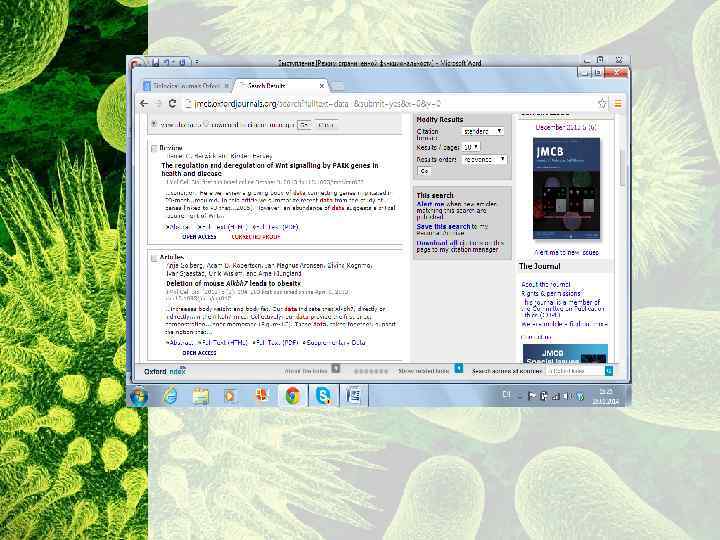The height and width of the screenshot is (540, 720).
Task: Bookmark this page with the star
Action: click(x=602, y=104)
